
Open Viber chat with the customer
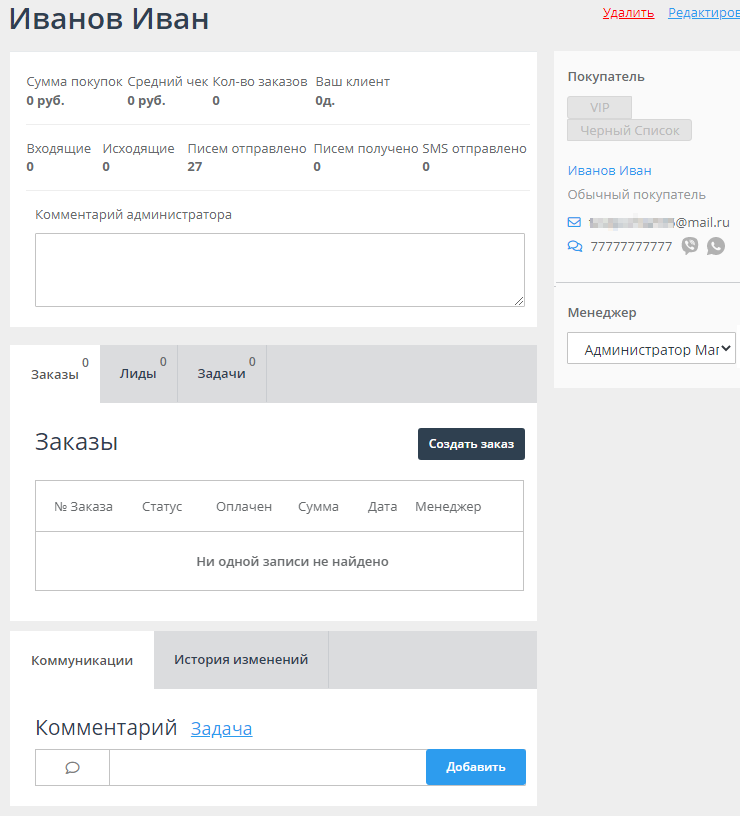690,245
